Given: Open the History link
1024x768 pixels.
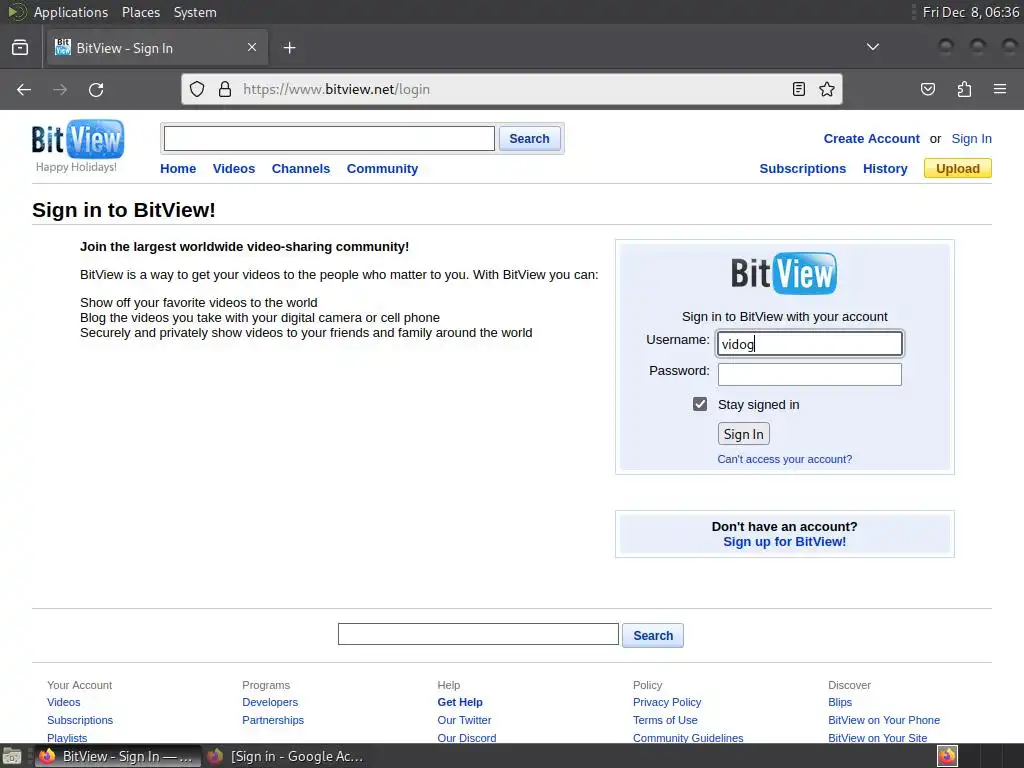Looking at the screenshot, I should point(885,168).
